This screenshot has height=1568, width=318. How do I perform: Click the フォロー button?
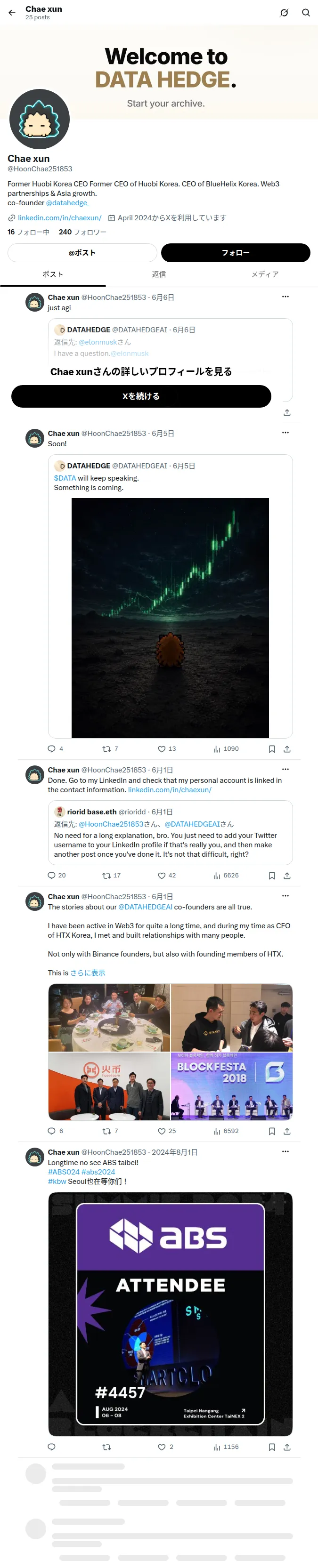[236, 253]
